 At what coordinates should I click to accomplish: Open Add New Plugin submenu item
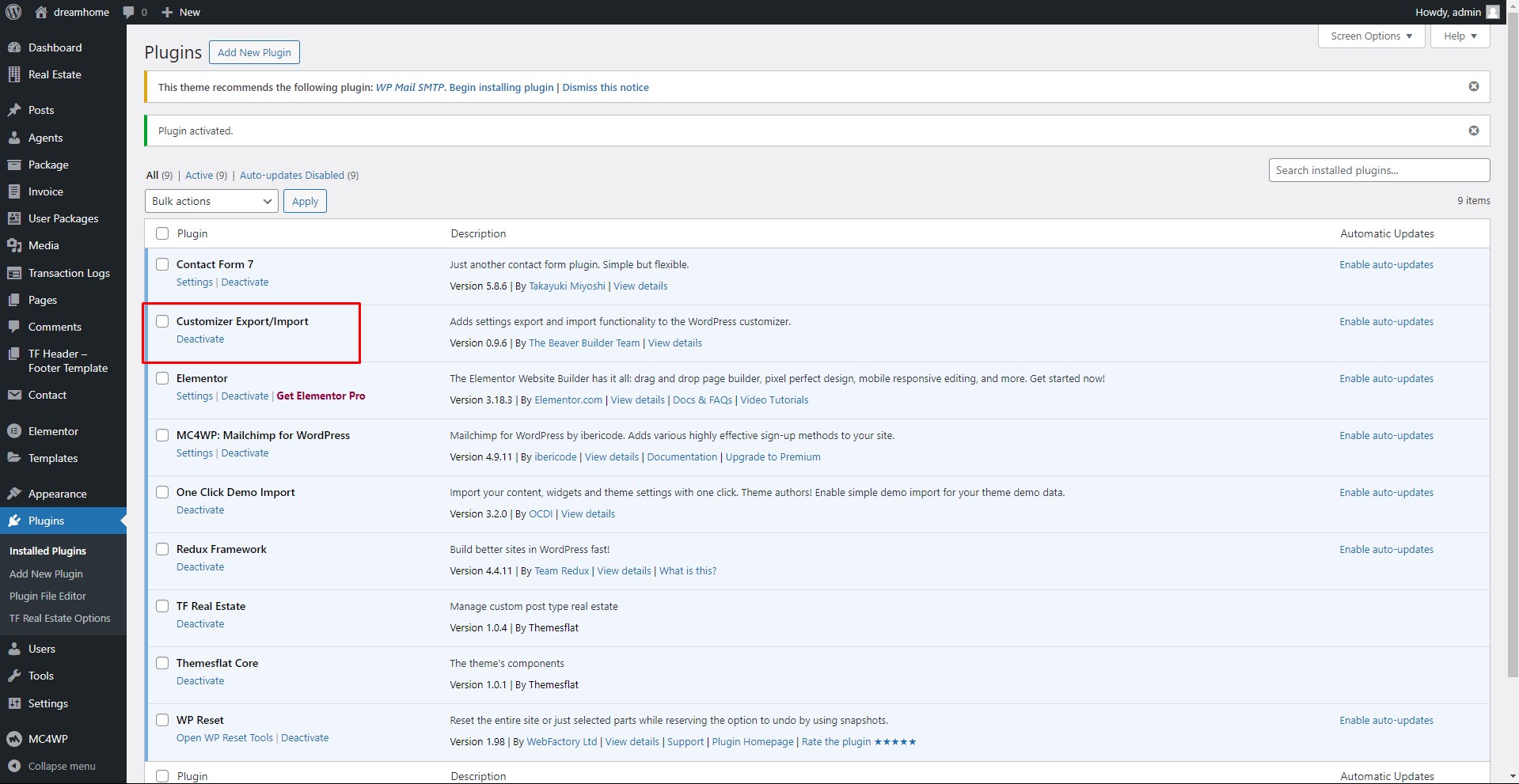46,574
